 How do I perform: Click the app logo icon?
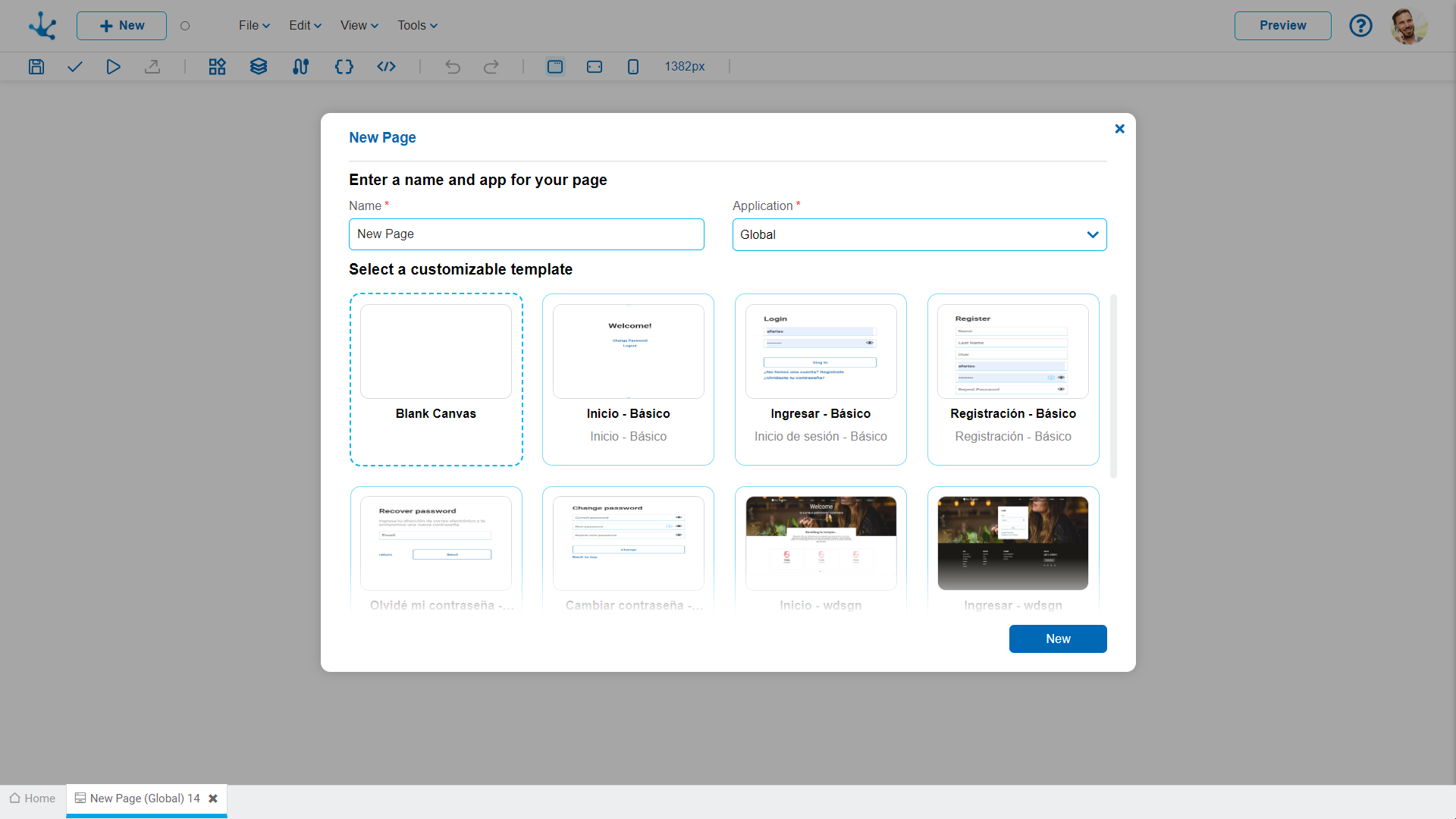coord(42,26)
